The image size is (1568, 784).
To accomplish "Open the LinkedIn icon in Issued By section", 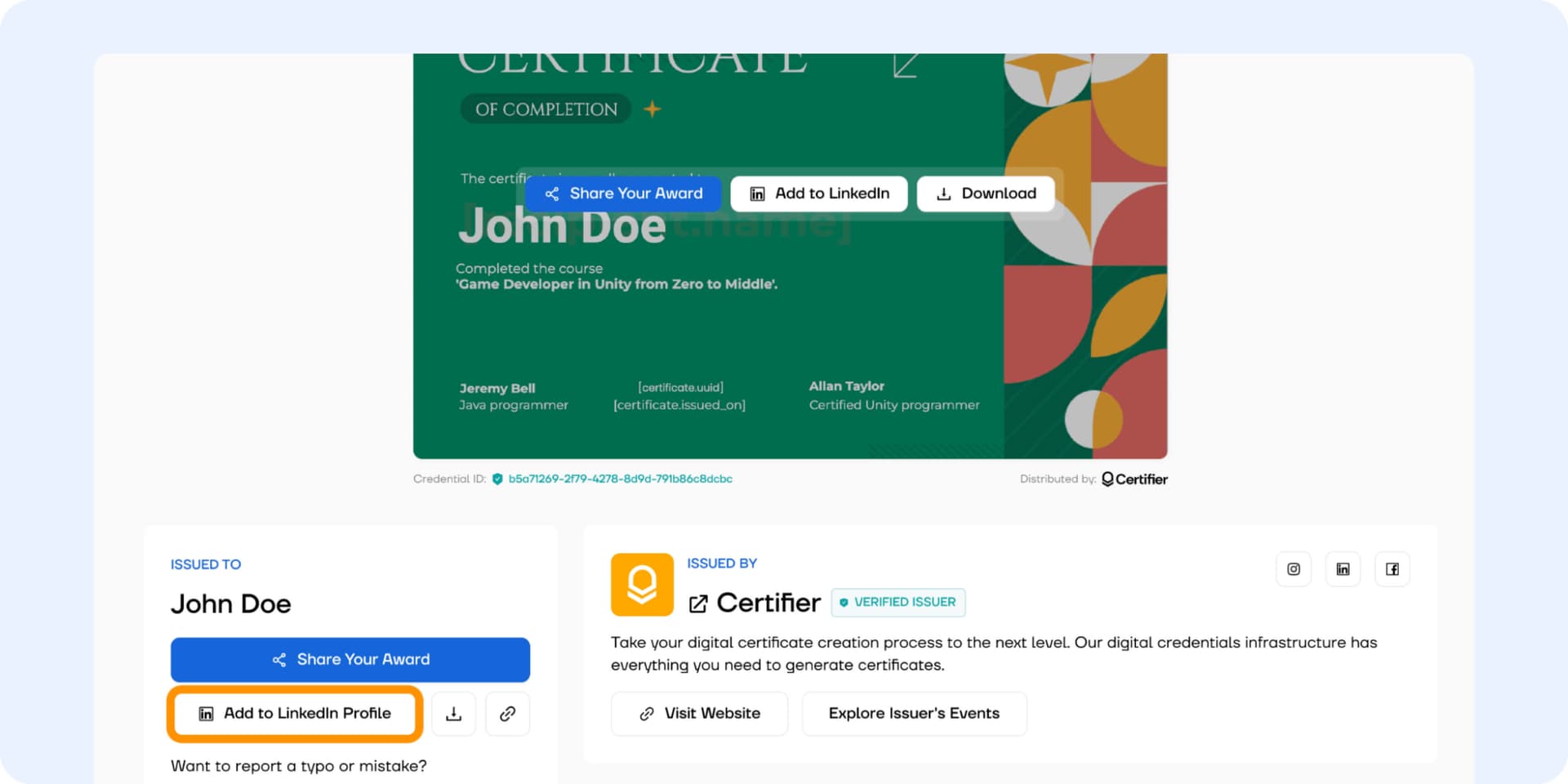I will [x=1343, y=568].
